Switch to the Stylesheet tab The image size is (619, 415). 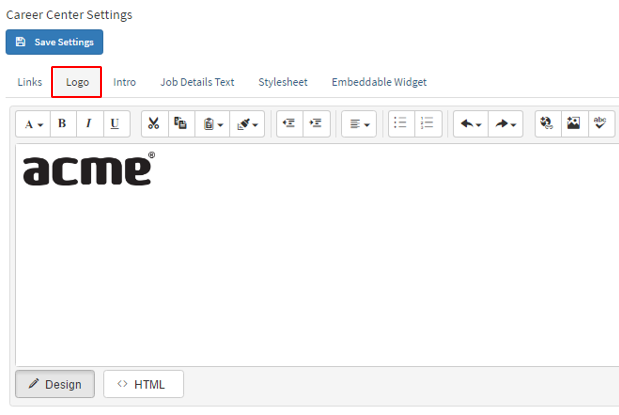point(283,82)
